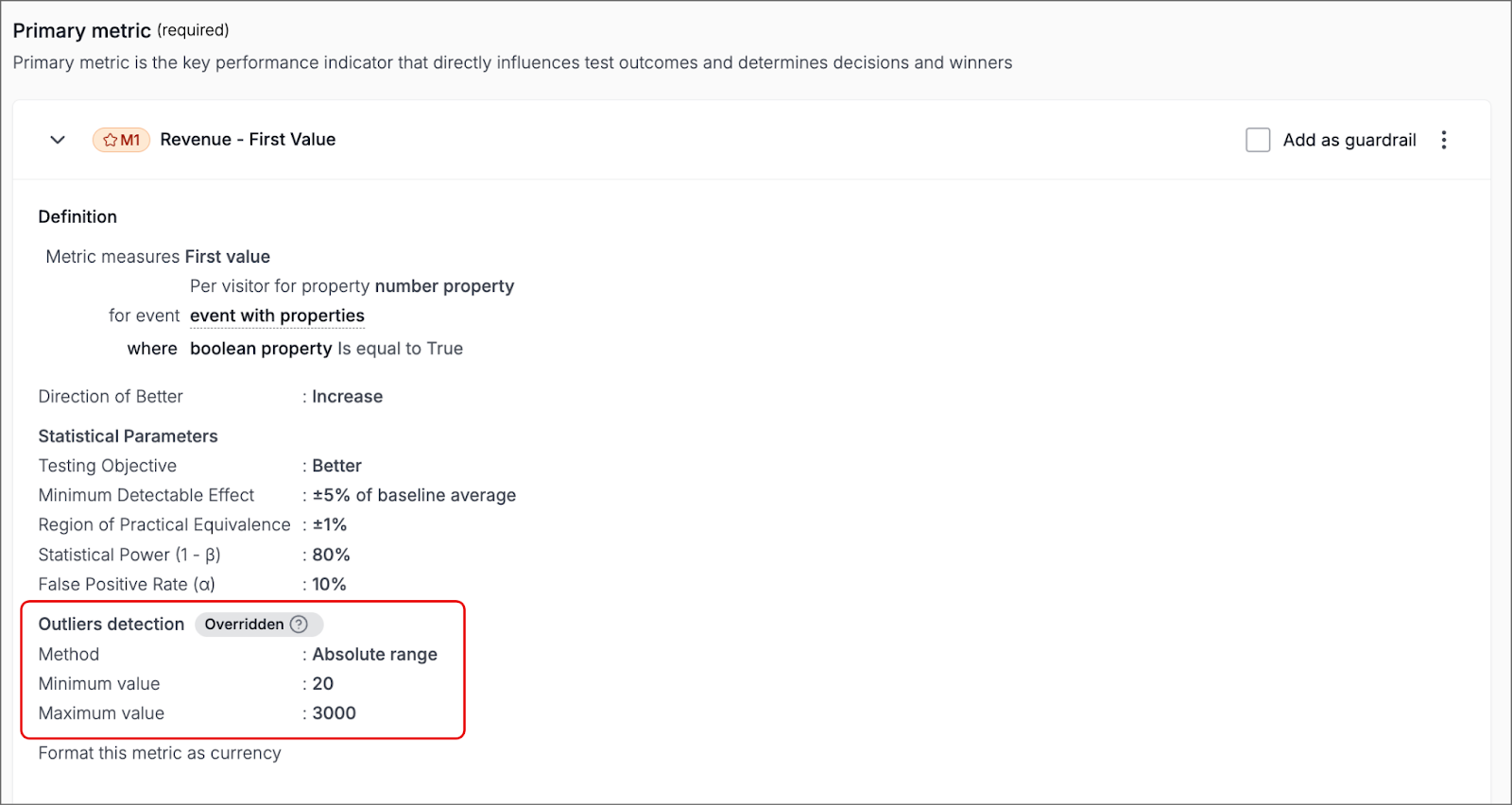The image size is (1512, 805).
Task: Open the "event with properties" link
Action: [x=277, y=316]
